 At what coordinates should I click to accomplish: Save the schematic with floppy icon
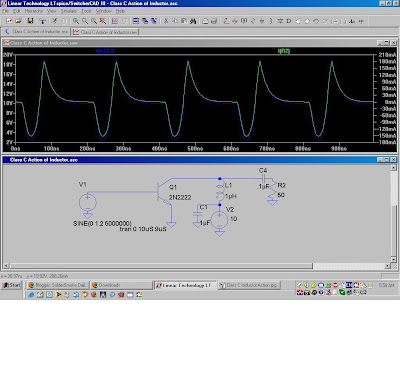point(30,21)
